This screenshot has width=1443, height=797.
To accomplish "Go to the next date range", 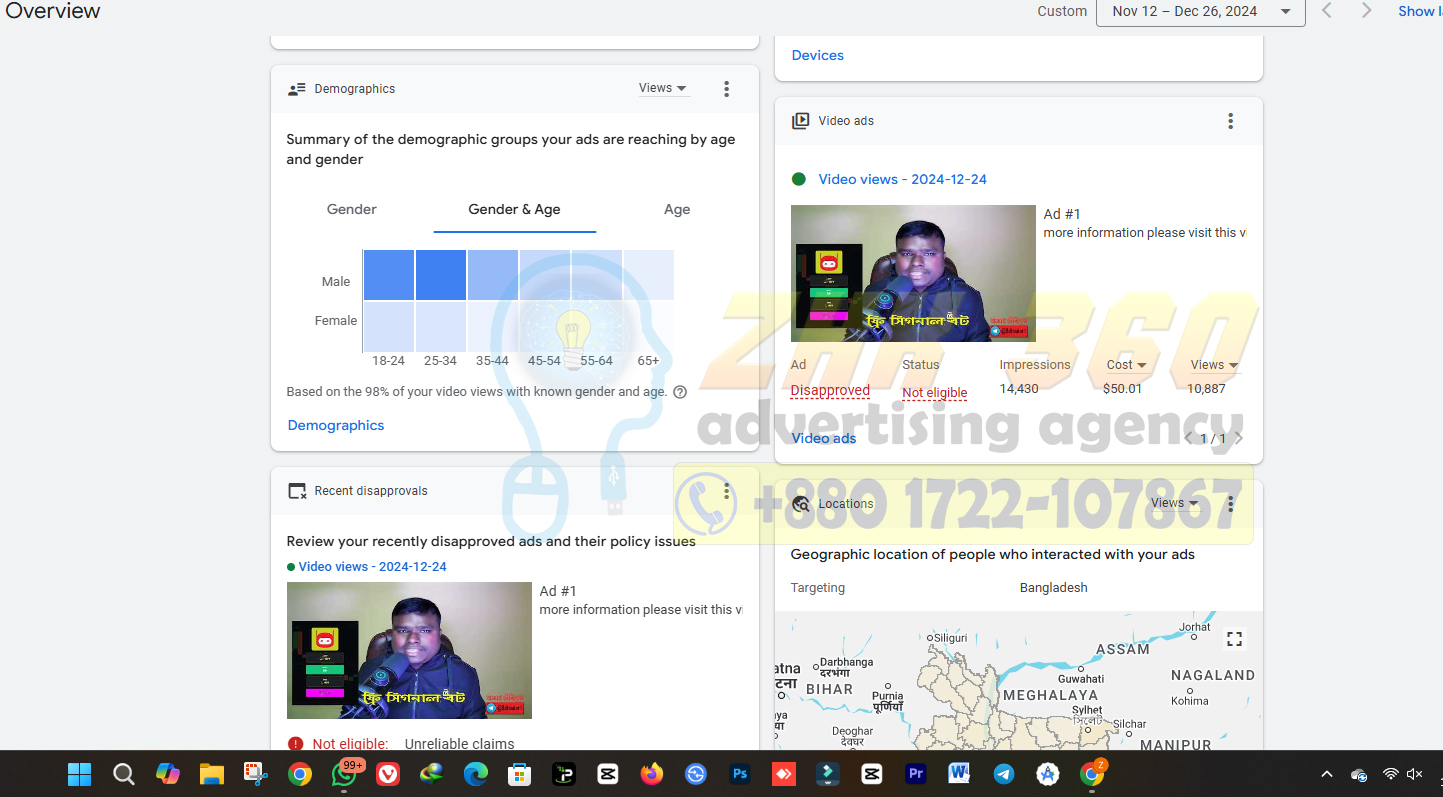I will (x=1366, y=11).
